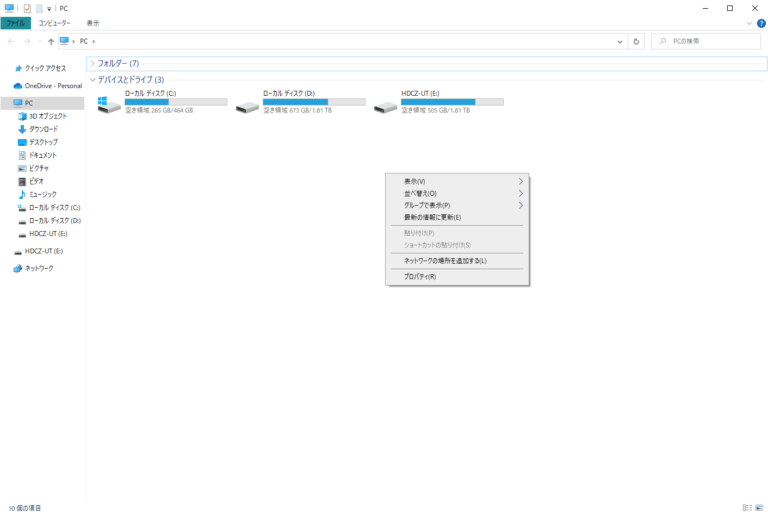768x515 pixels.
Task: Select ダウンロード in the navigation pane
Action: click(43, 129)
